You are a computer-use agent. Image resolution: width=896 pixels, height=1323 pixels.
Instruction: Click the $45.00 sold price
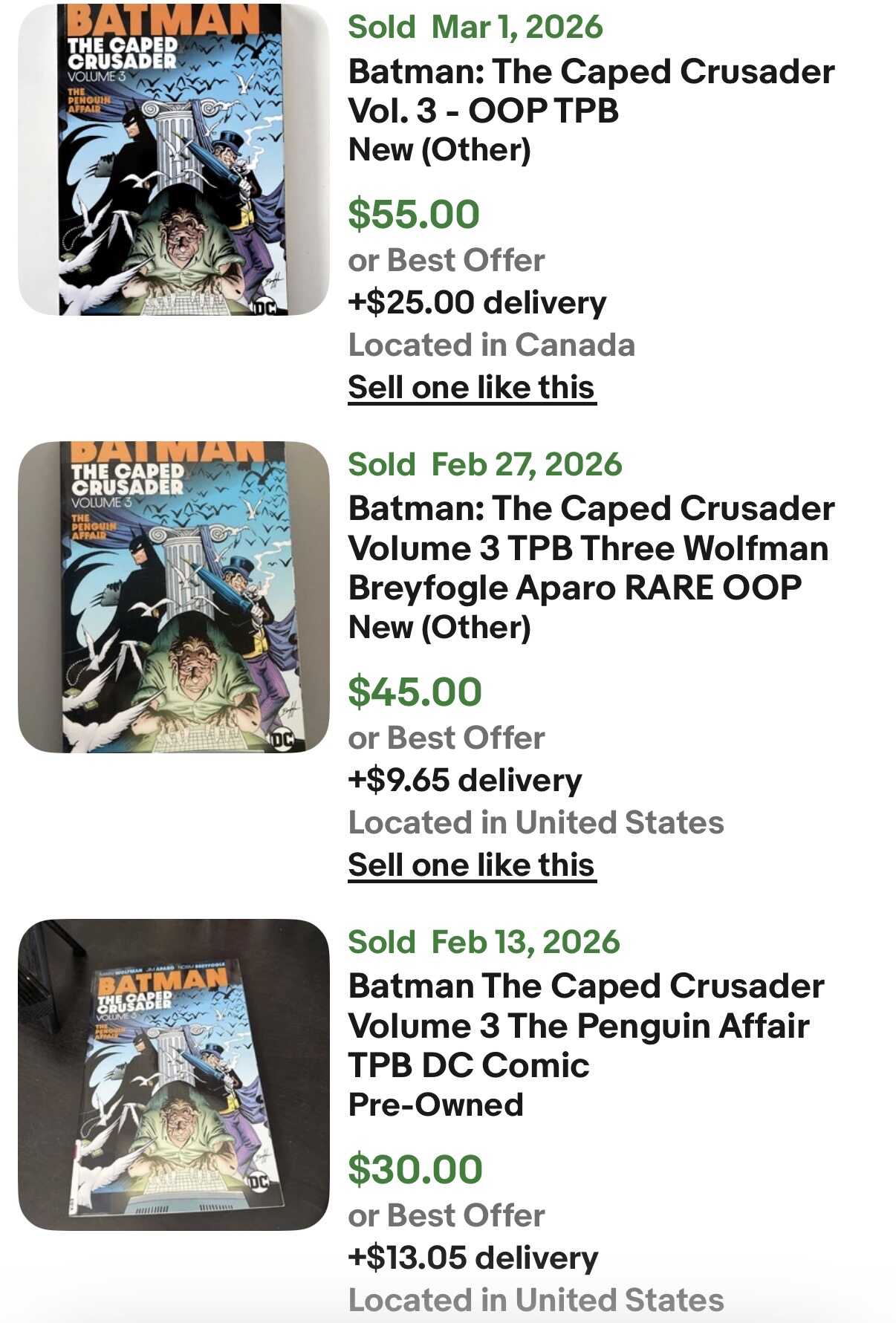tap(415, 692)
